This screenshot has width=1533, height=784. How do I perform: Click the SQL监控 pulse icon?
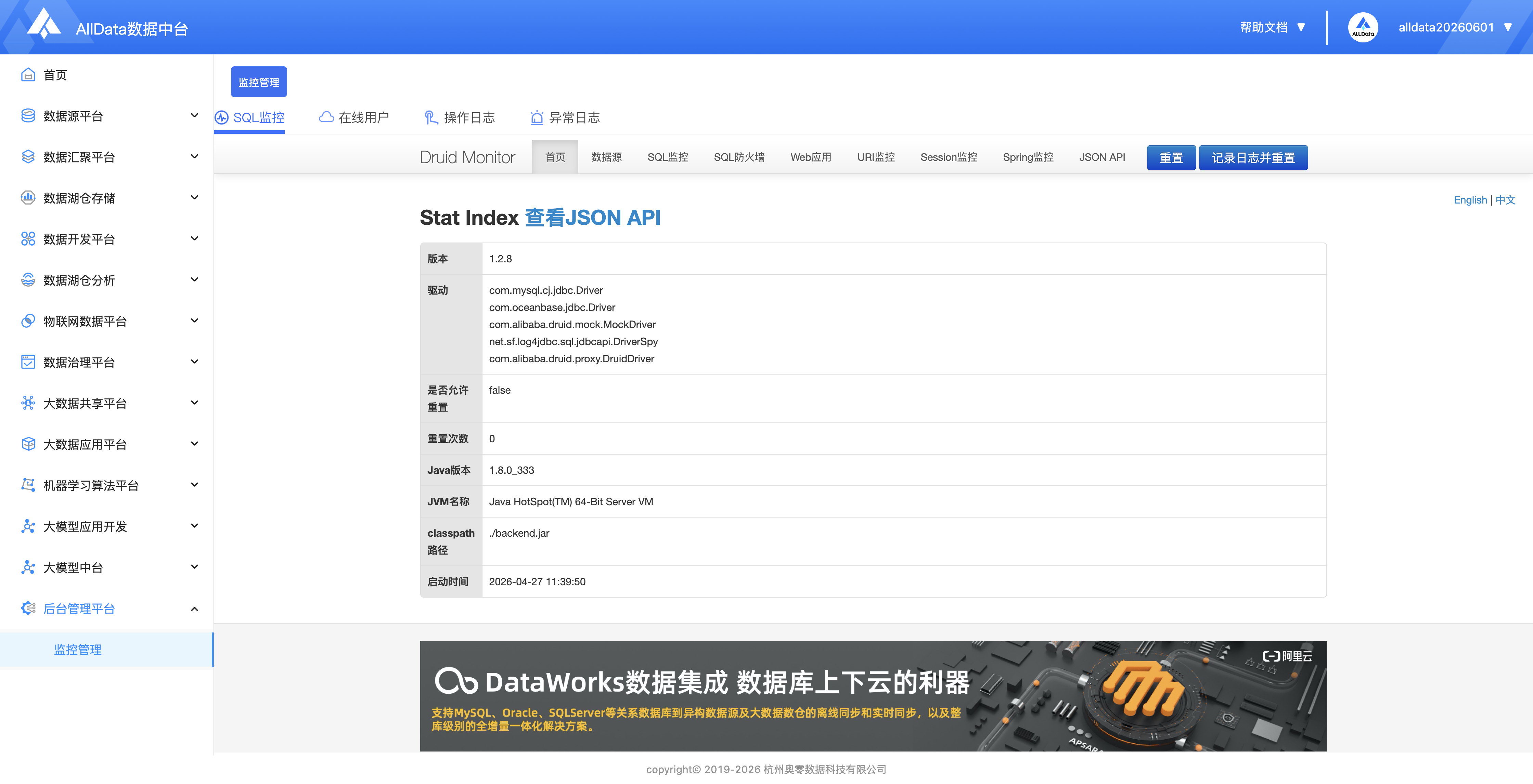click(x=221, y=117)
